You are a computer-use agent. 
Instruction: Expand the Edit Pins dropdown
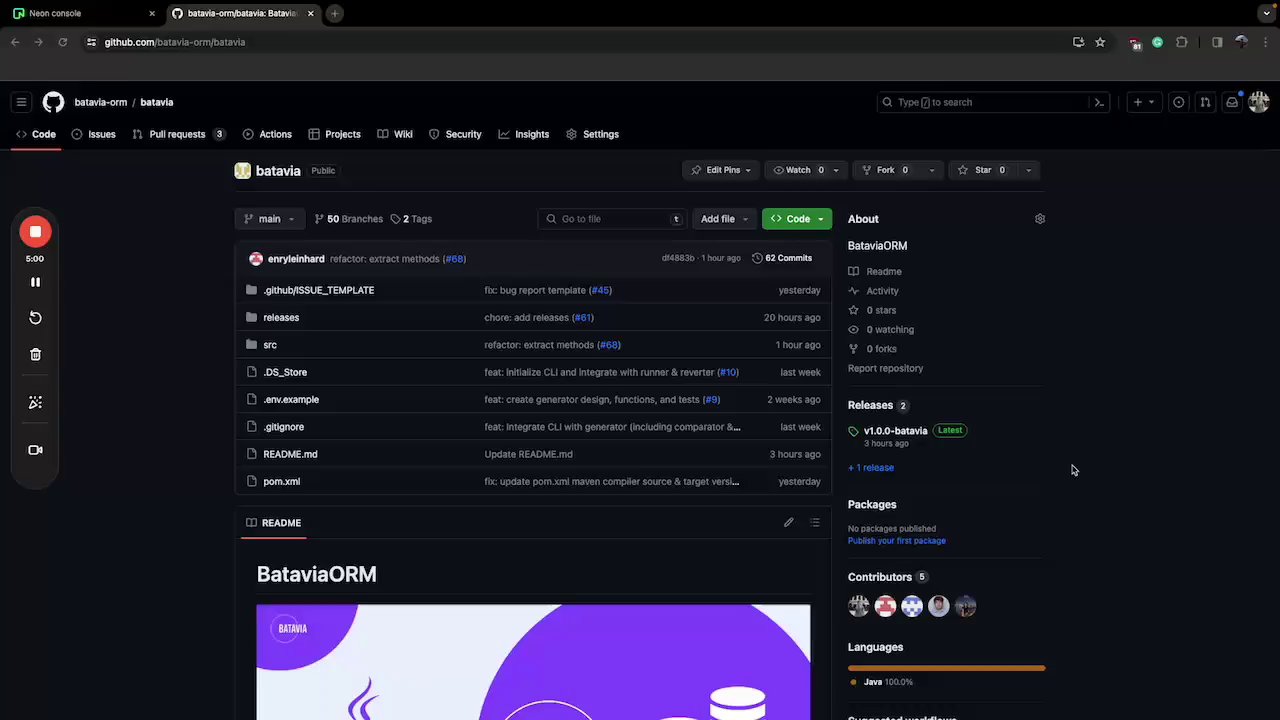click(x=722, y=170)
